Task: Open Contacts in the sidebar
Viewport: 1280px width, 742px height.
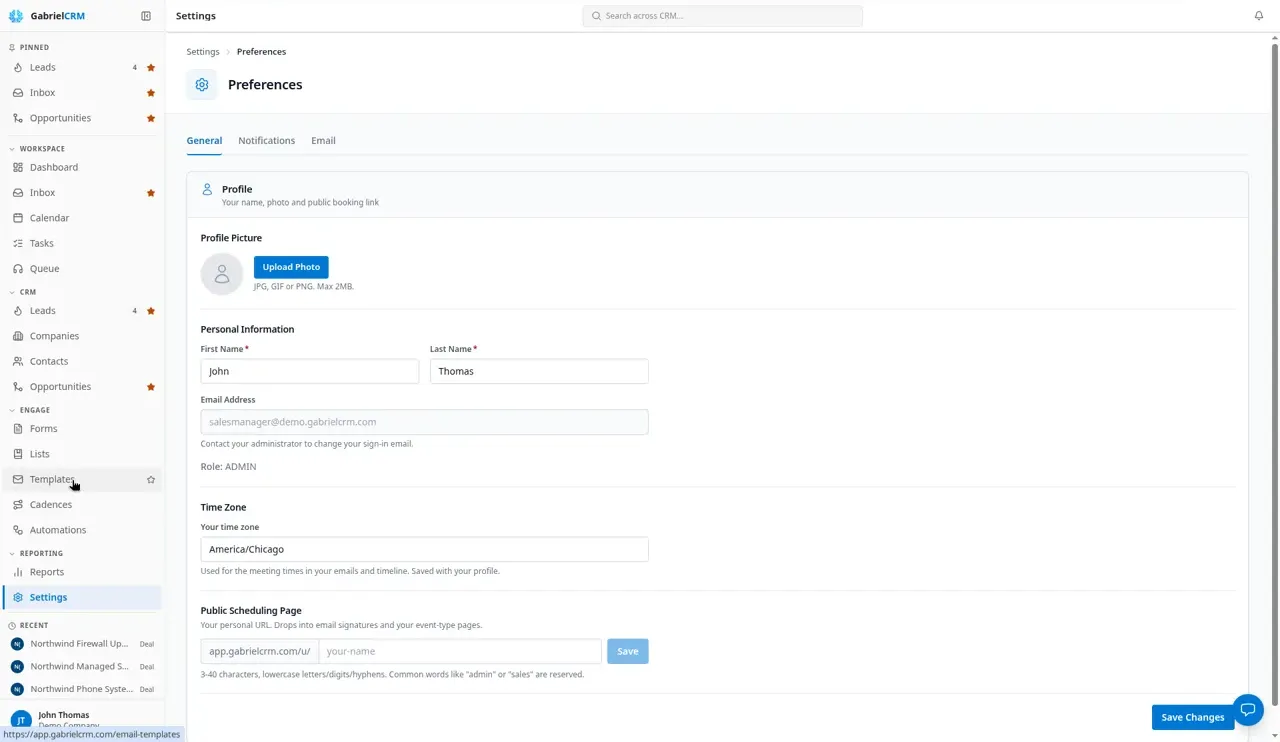Action: (82, 361)
